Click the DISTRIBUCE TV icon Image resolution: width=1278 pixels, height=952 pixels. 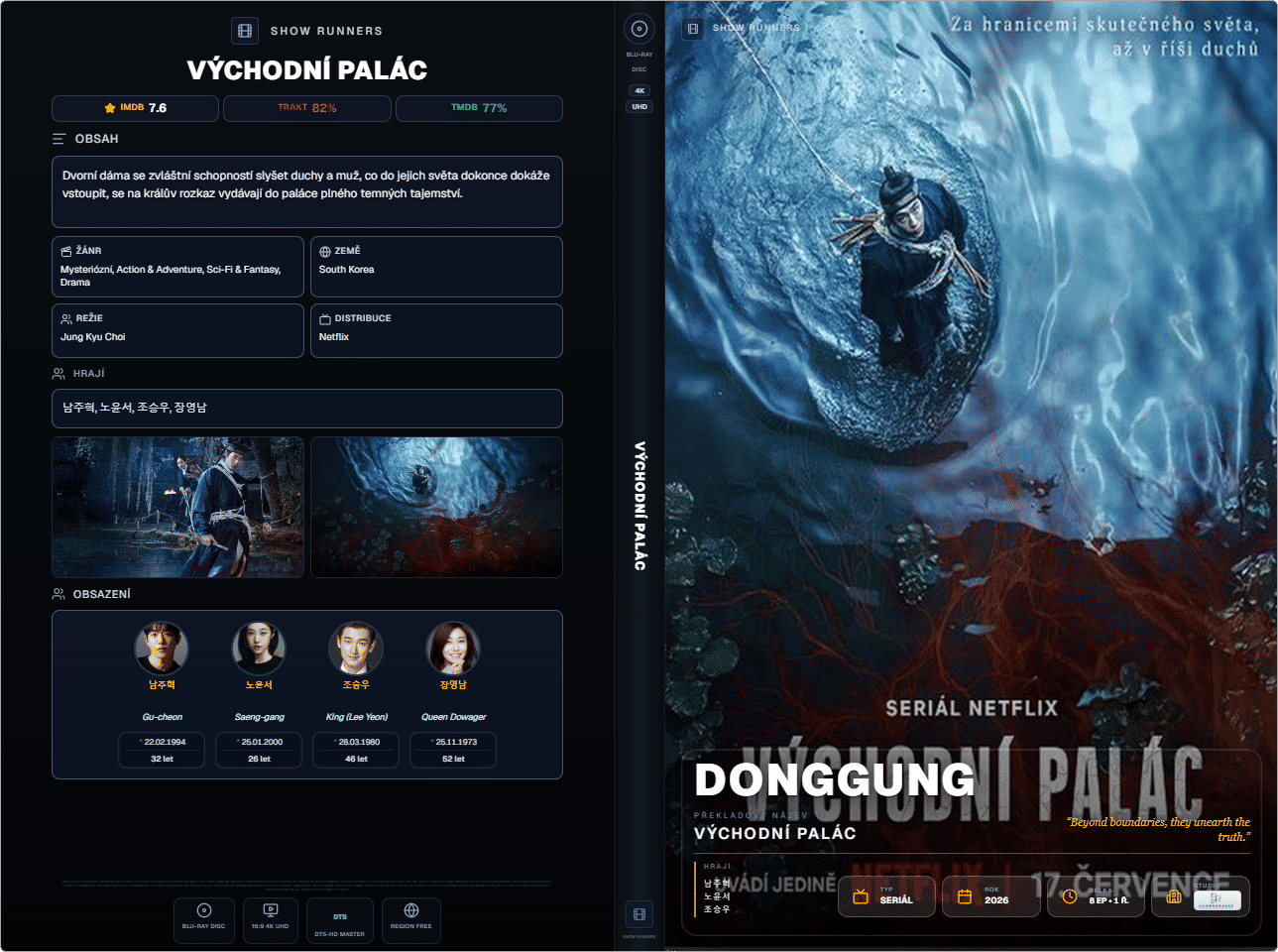325,318
